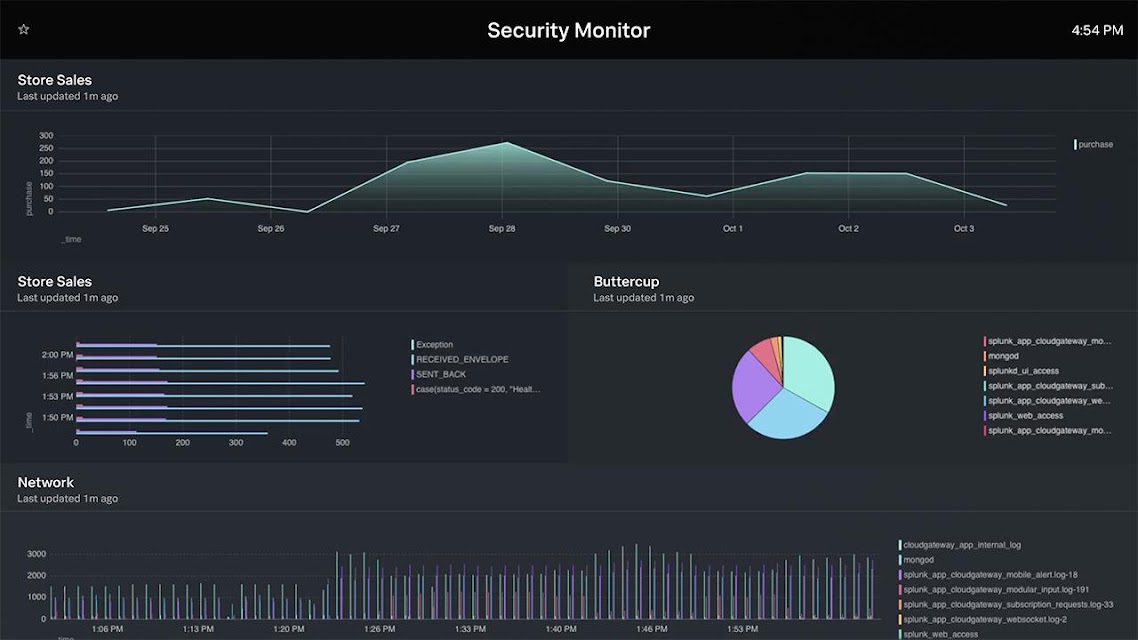Toggle the RECEIVED_ENVELOPE legend entry
Screen dimensions: 1138x640
(x=460, y=359)
